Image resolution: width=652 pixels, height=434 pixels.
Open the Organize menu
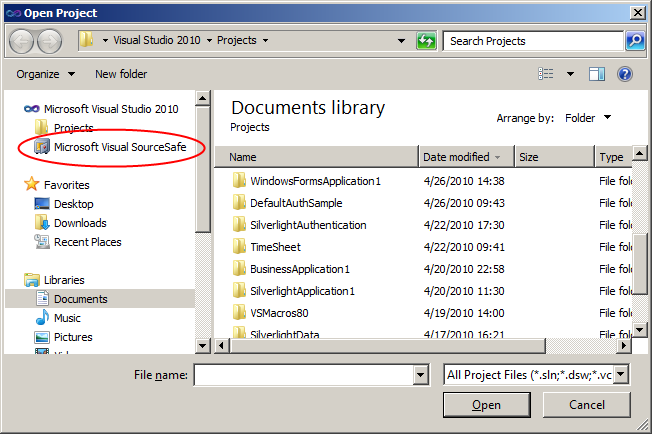(45, 74)
